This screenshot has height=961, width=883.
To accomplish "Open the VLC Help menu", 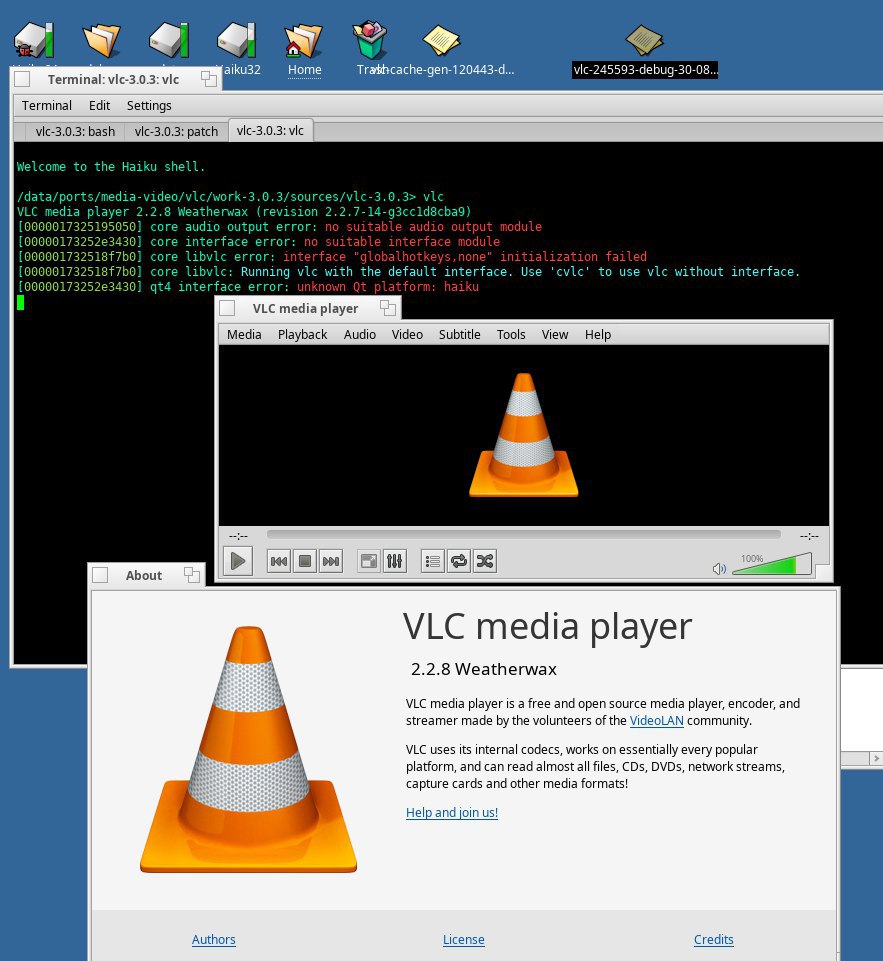I will pos(597,335).
